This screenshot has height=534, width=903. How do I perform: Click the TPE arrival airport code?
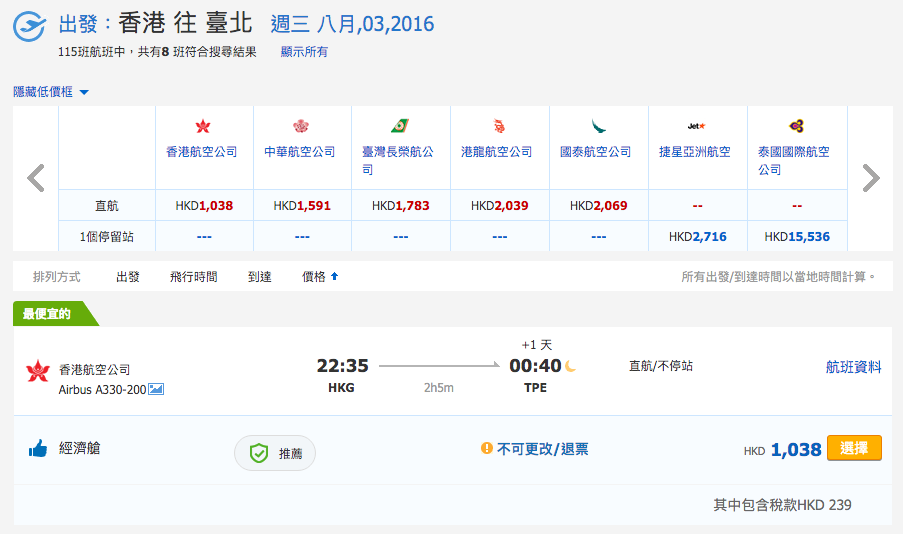[536, 388]
